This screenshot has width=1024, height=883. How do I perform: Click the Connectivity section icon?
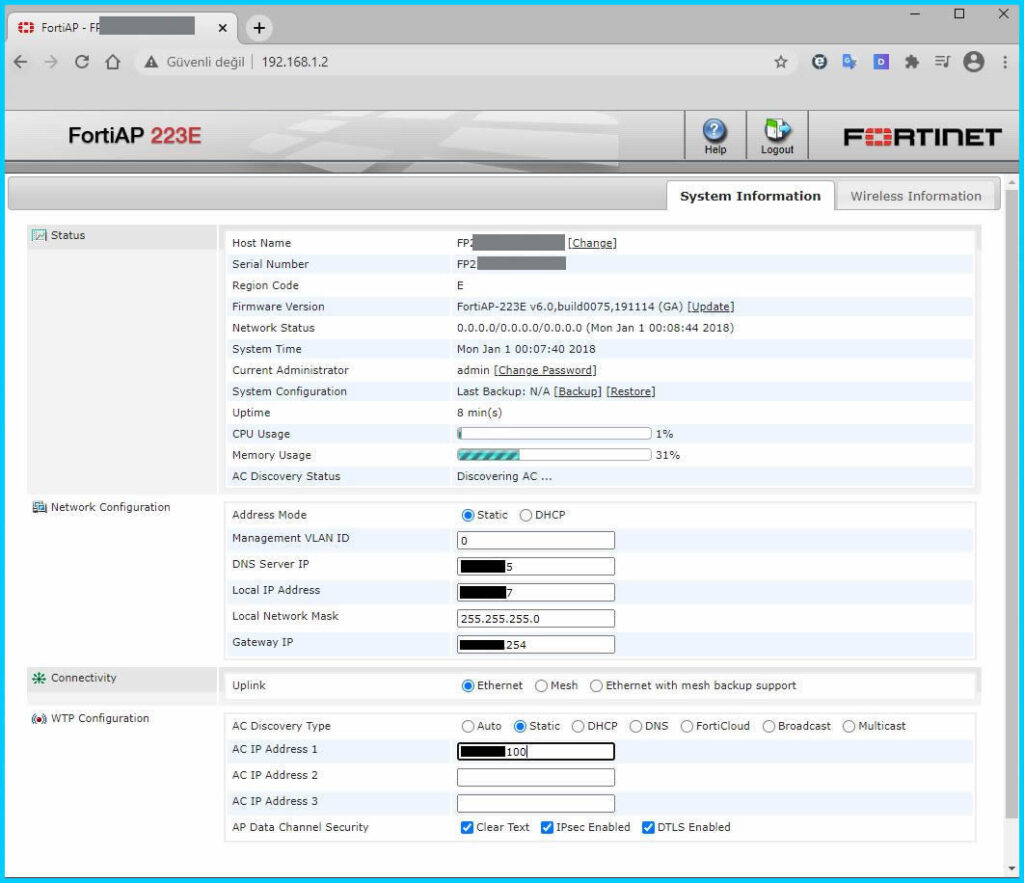tap(39, 678)
